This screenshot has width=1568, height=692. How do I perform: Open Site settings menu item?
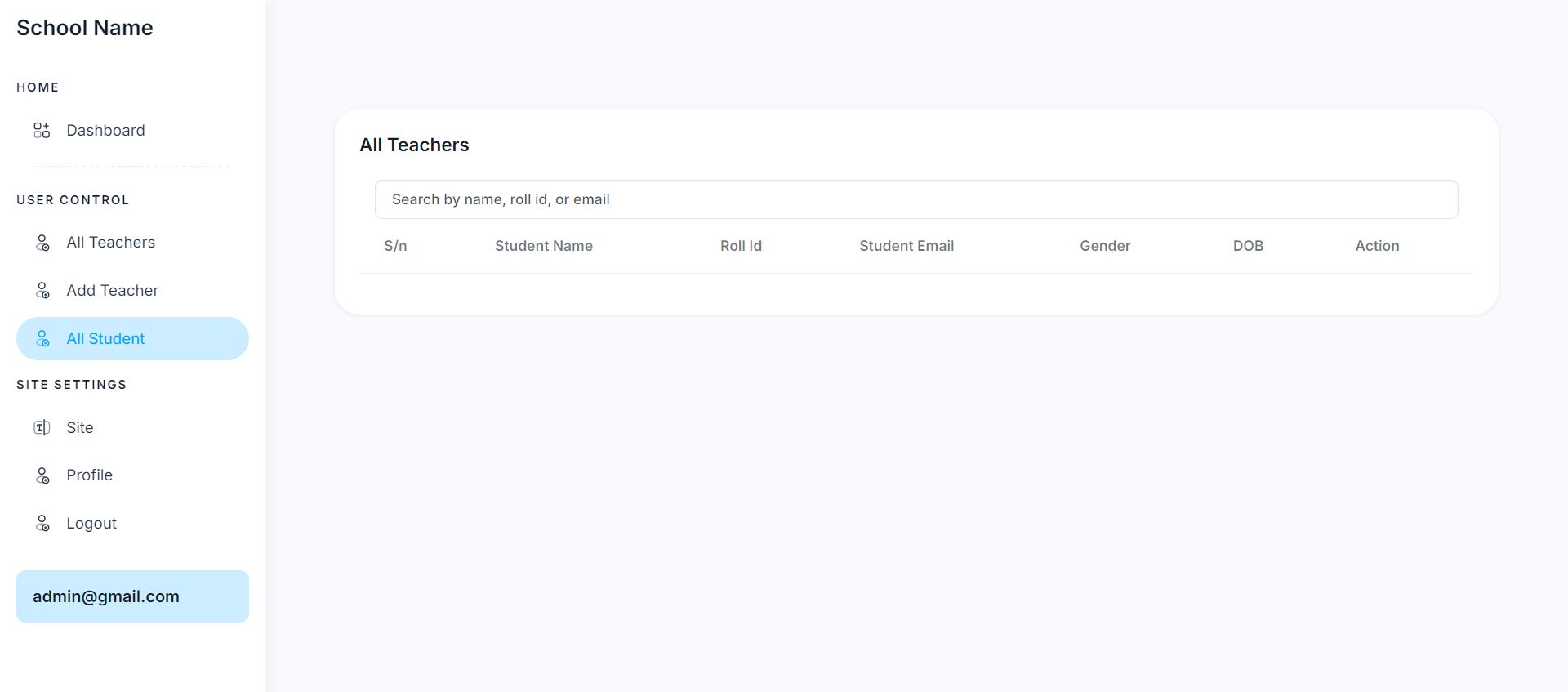[80, 428]
